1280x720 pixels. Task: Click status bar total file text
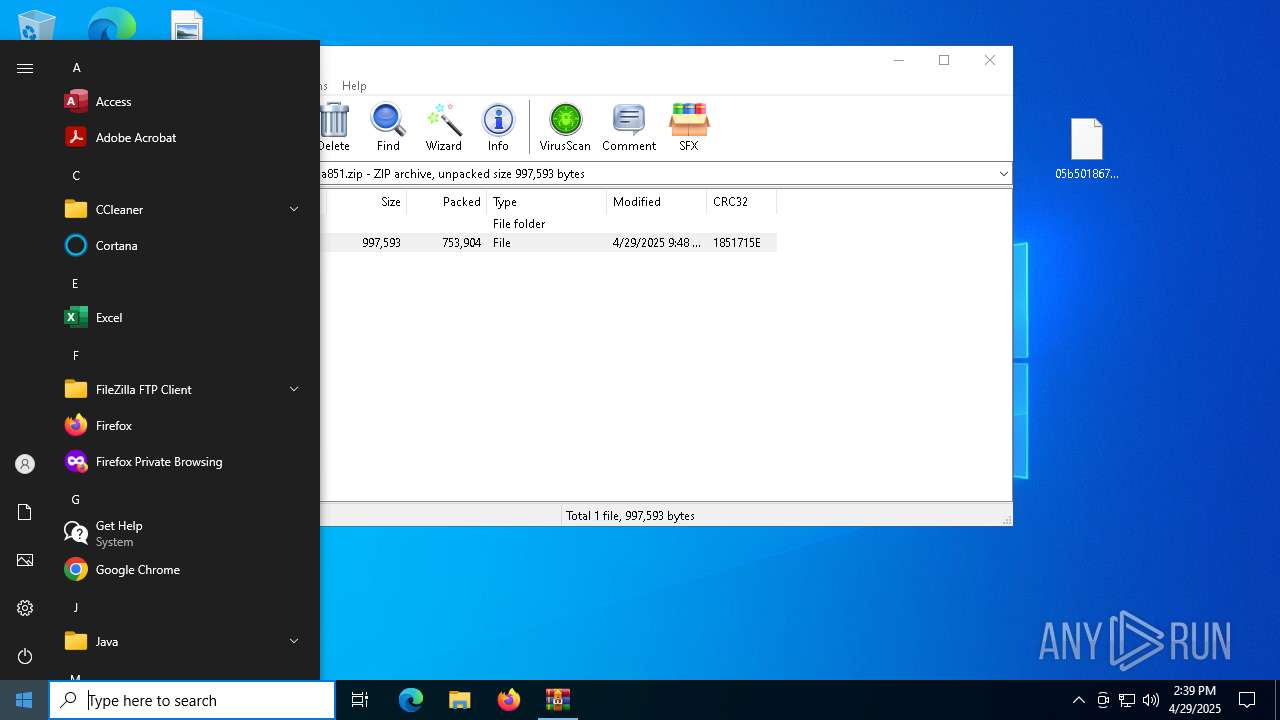630,516
